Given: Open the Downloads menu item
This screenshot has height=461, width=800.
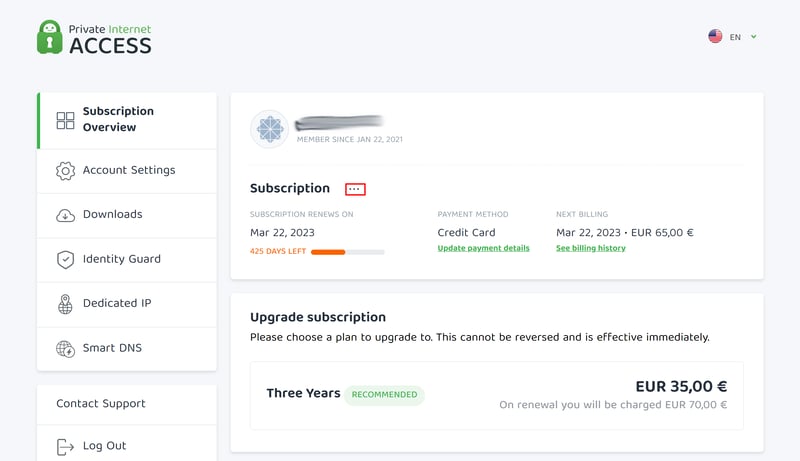Looking at the screenshot, I should [x=127, y=215].
